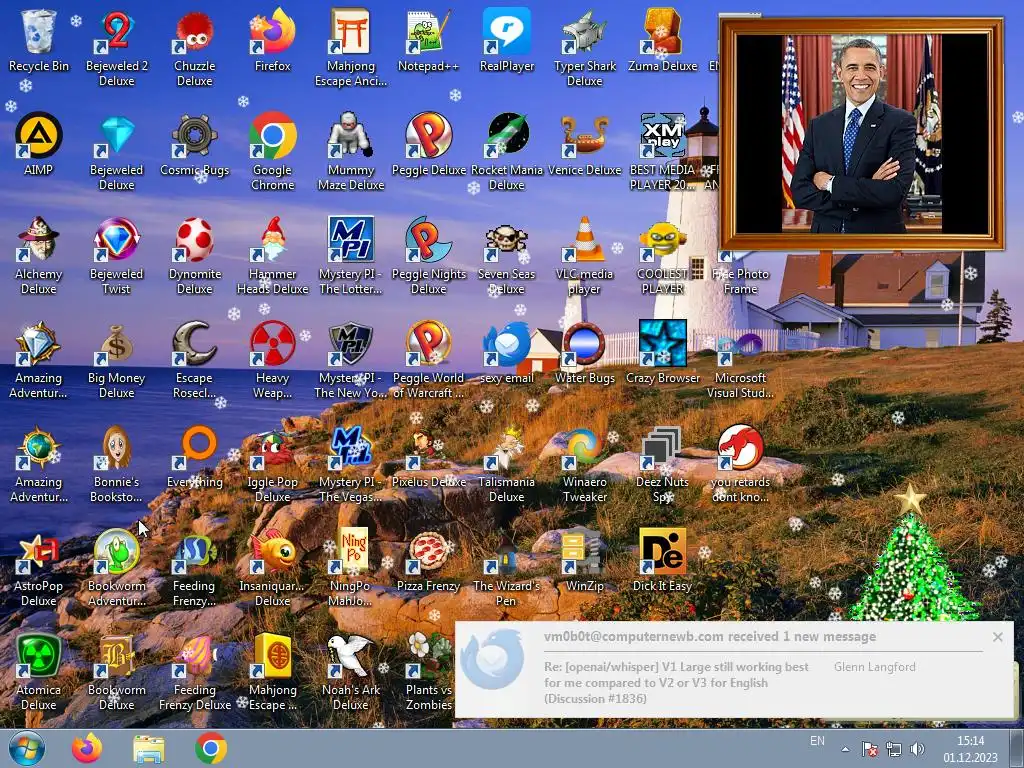
Task: Open the Recycle Bin desktop icon
Action: pos(39,40)
